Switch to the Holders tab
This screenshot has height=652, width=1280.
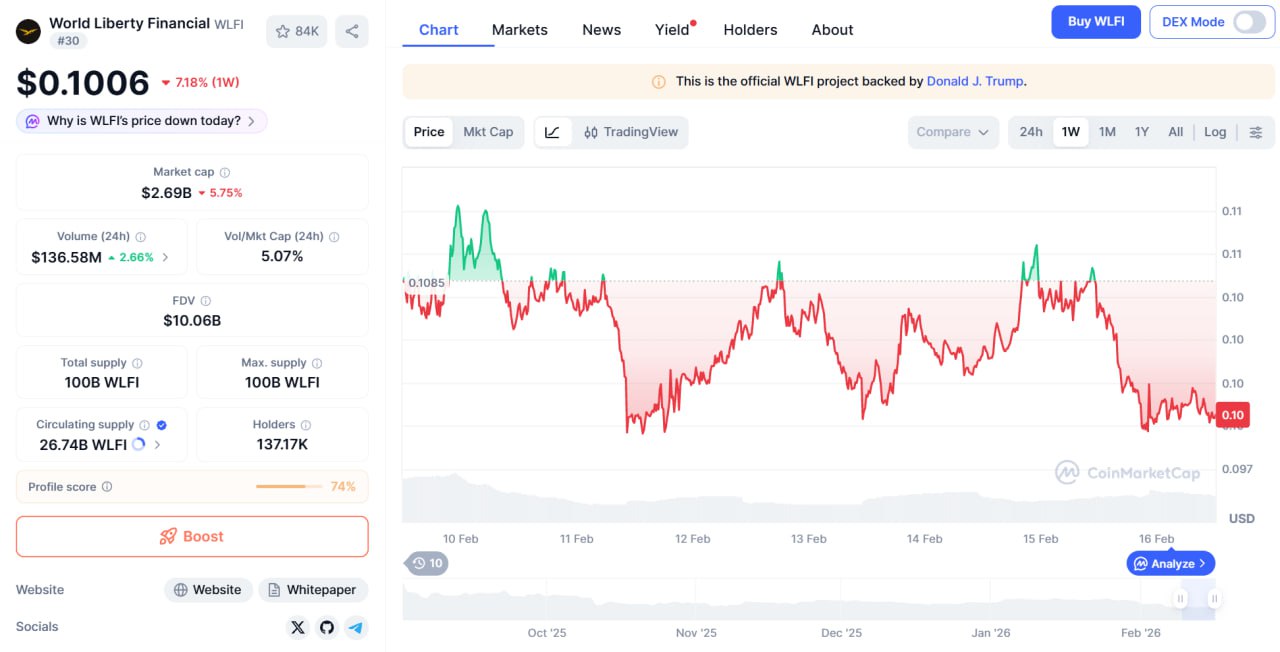750,30
